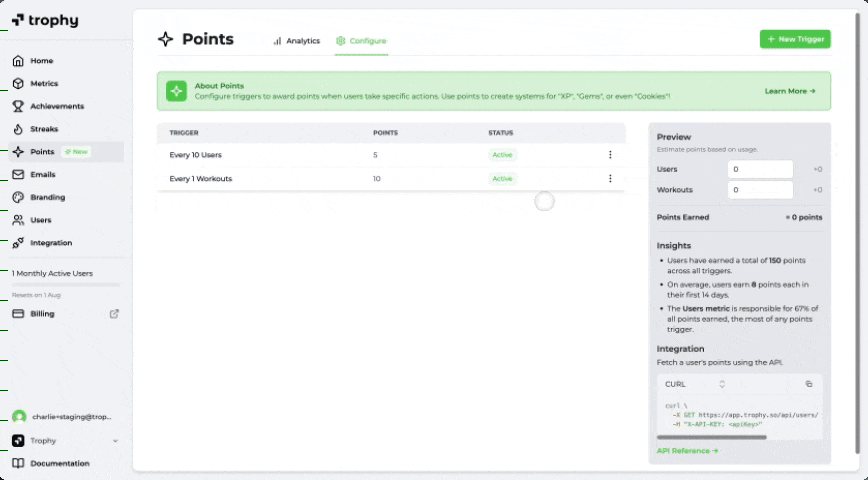868x480 pixels.
Task: Click the Every 10 Users trigger row
Action: [x=391, y=155]
